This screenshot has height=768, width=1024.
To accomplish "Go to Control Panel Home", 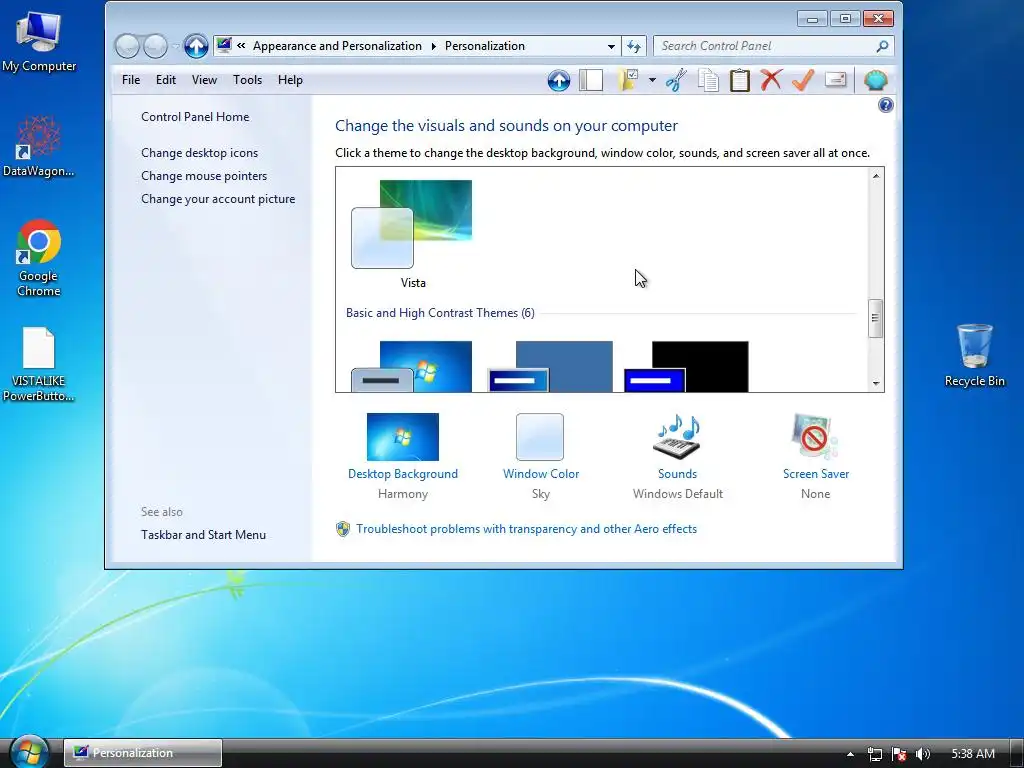I will [195, 117].
